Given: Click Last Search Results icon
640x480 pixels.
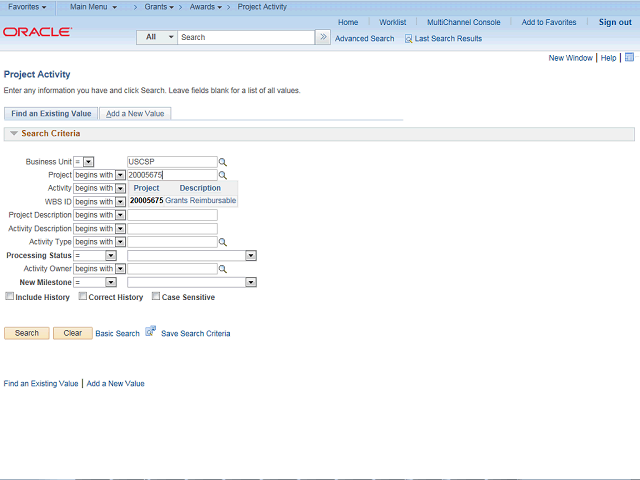Looking at the screenshot, I should pyautogui.click(x=408, y=39).
